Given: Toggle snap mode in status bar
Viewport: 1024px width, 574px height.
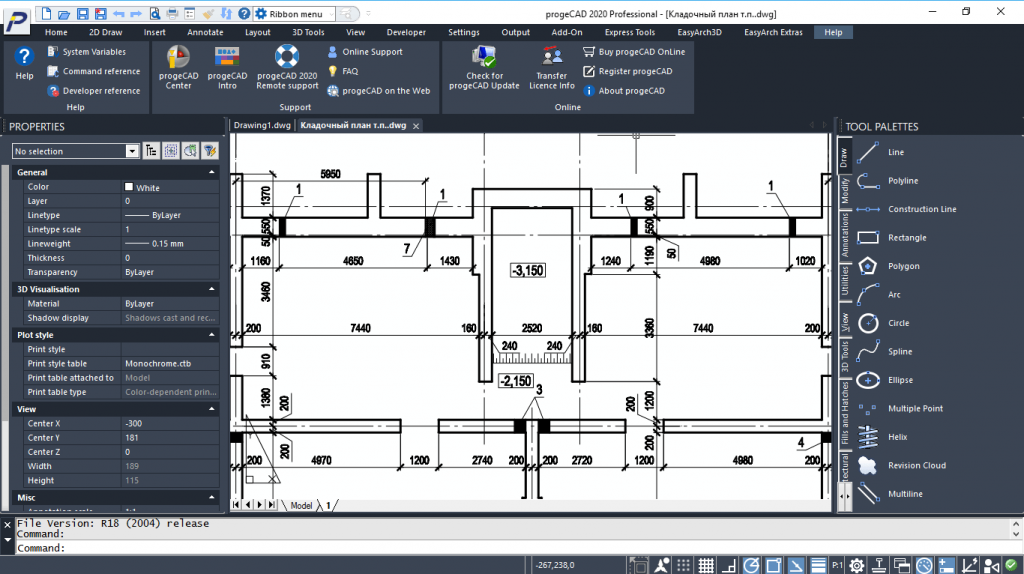Looking at the screenshot, I should (684, 566).
